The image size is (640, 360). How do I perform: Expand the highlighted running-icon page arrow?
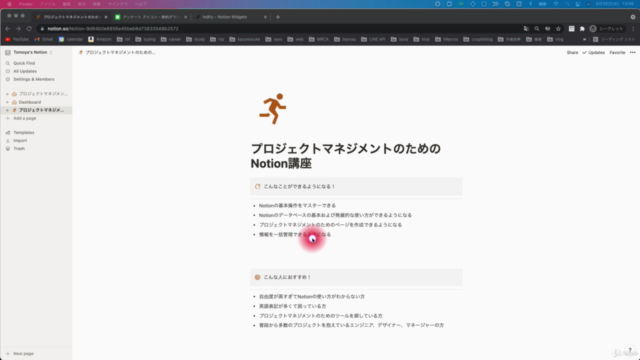[x=7, y=110]
